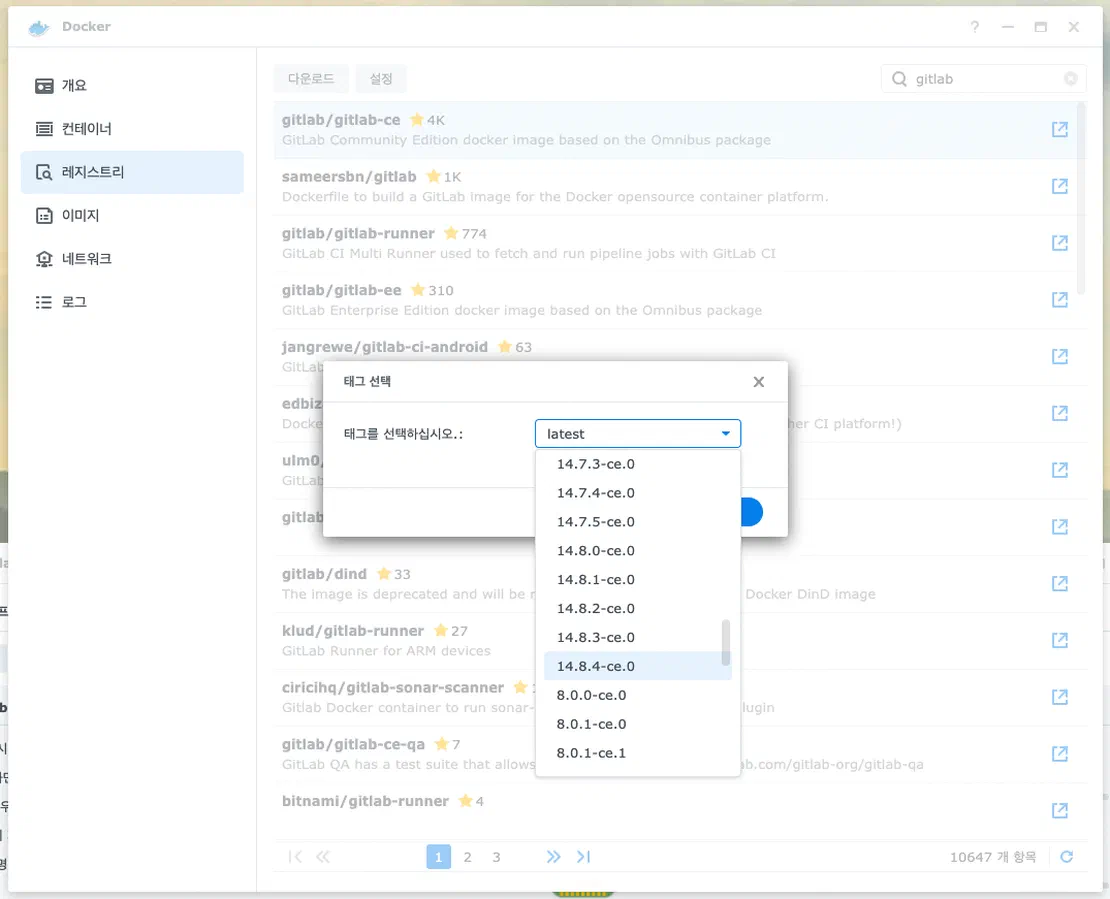Open the 이미지 section
This screenshot has height=899, width=1110.
click(132, 215)
